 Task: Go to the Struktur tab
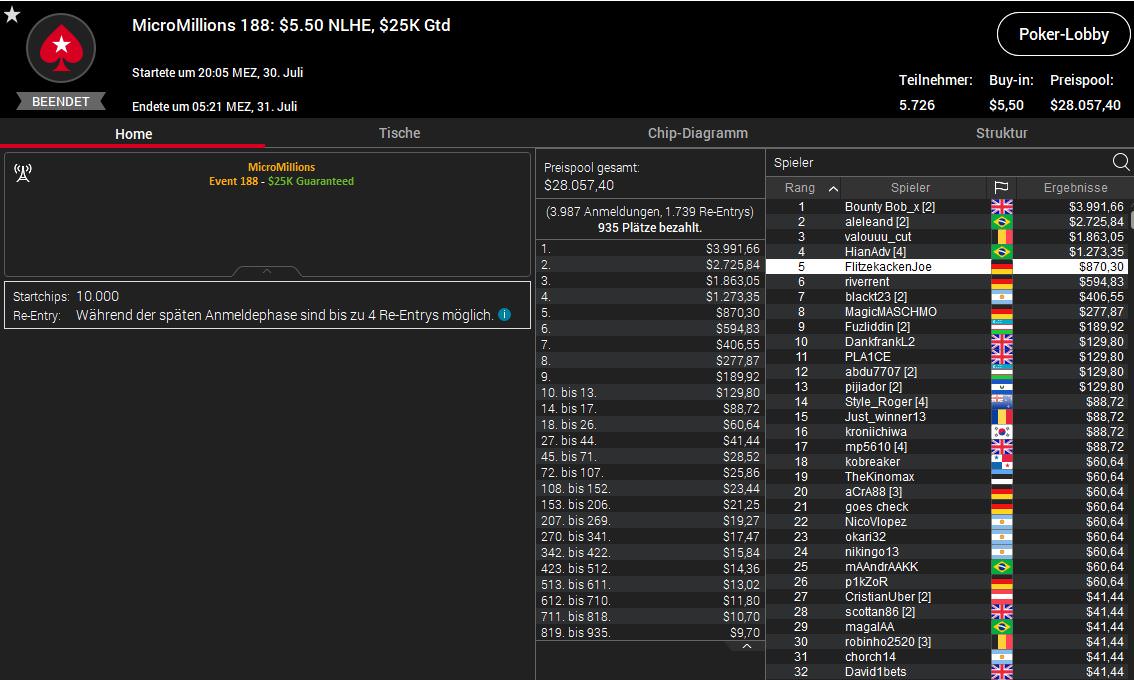(x=1001, y=133)
